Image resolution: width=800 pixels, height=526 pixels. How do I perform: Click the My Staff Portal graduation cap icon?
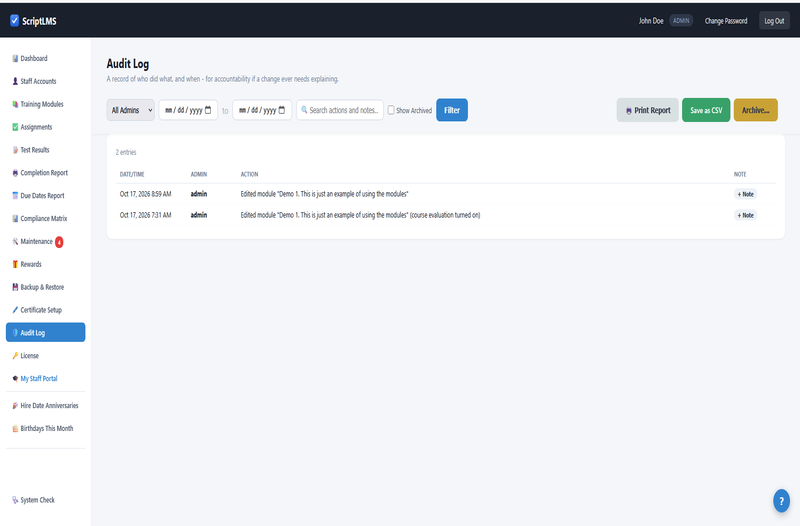pyautogui.click(x=15, y=379)
